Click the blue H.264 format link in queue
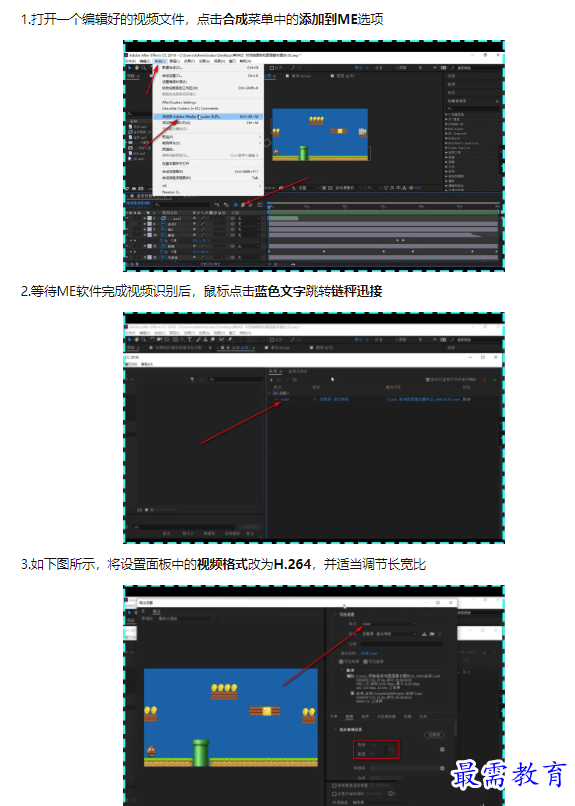Screen dimensions: 575x806 click(x=283, y=399)
